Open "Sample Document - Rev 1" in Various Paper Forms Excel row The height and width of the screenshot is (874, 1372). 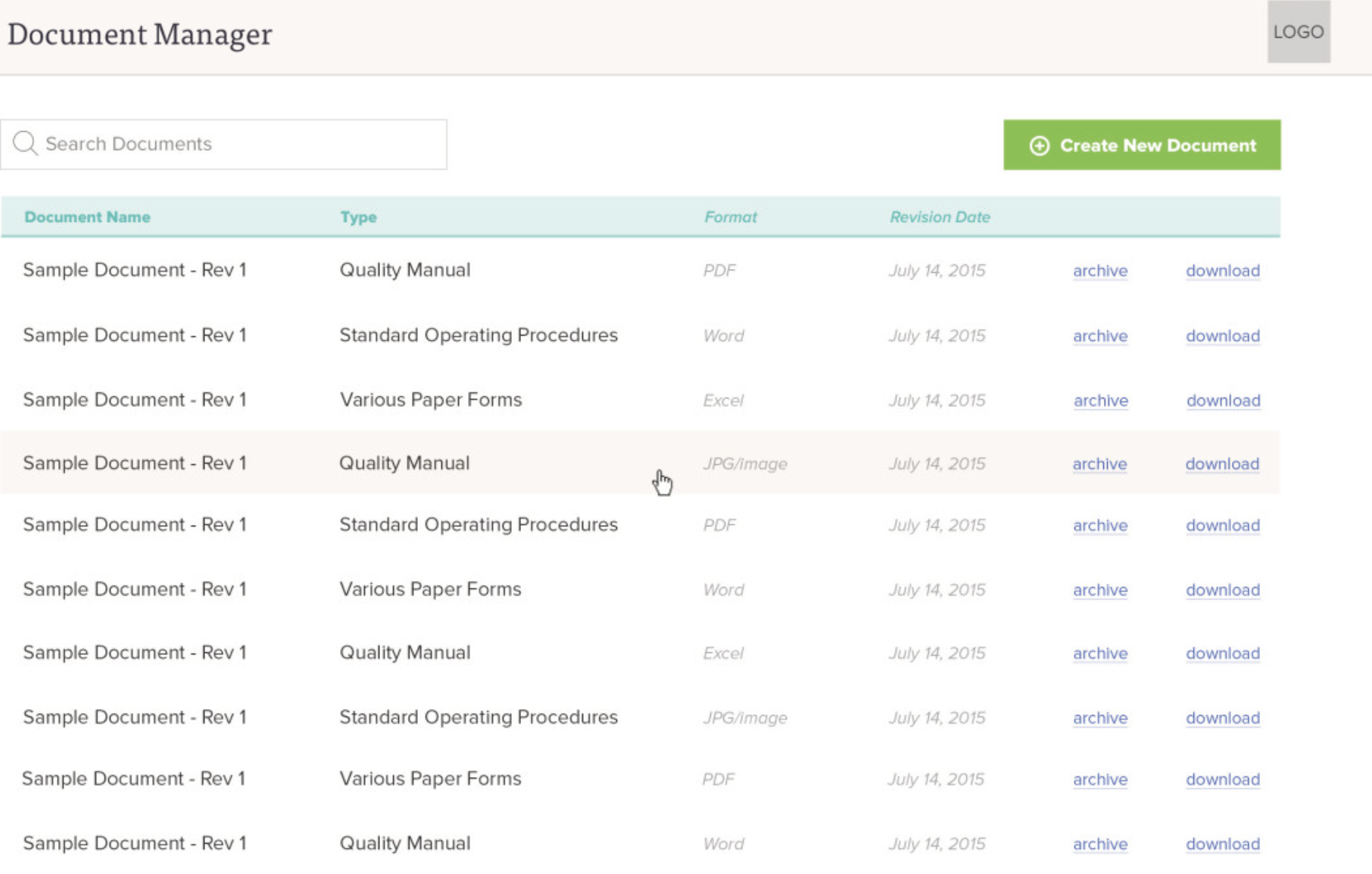135,400
